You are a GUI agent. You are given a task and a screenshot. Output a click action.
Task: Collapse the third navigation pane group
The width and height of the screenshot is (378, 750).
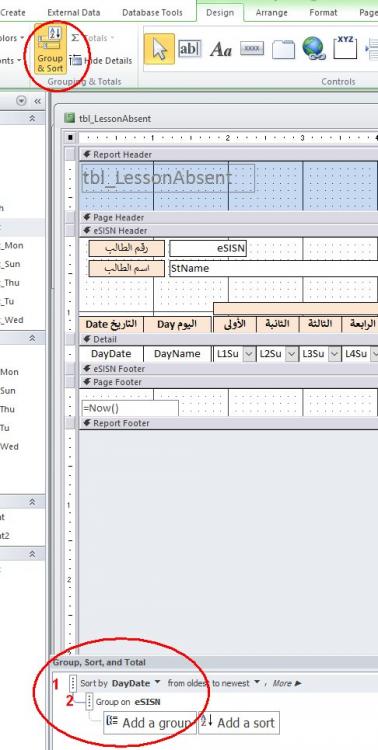33,502
